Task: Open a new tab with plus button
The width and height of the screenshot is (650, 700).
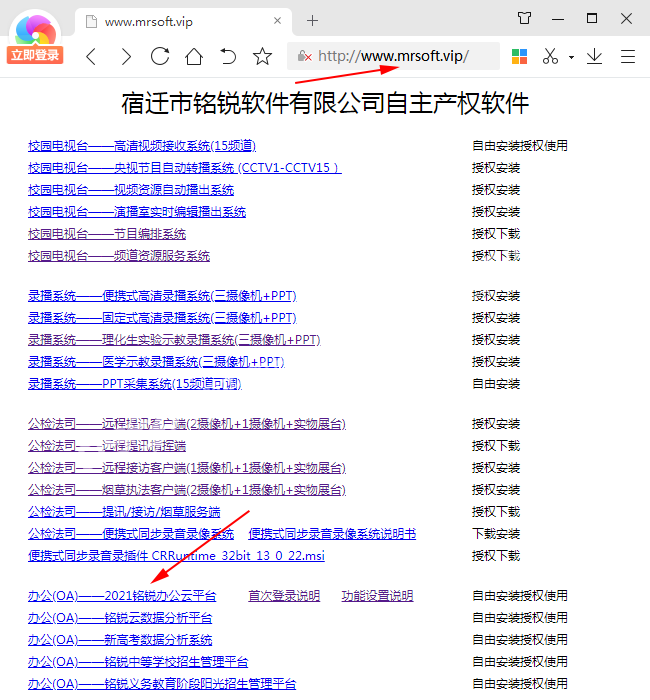Action: click(312, 21)
